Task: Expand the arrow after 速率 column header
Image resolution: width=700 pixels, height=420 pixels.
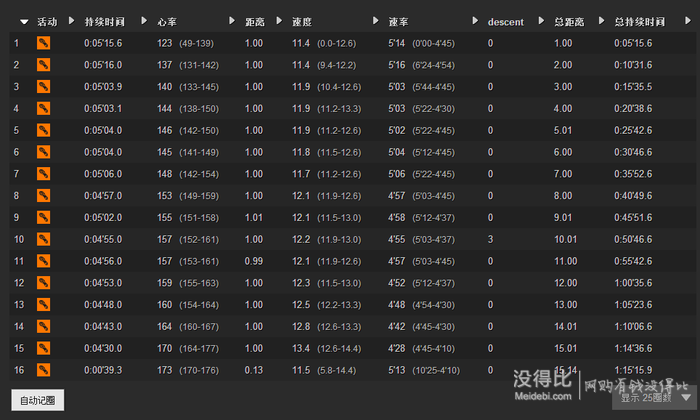Action: (x=475, y=21)
